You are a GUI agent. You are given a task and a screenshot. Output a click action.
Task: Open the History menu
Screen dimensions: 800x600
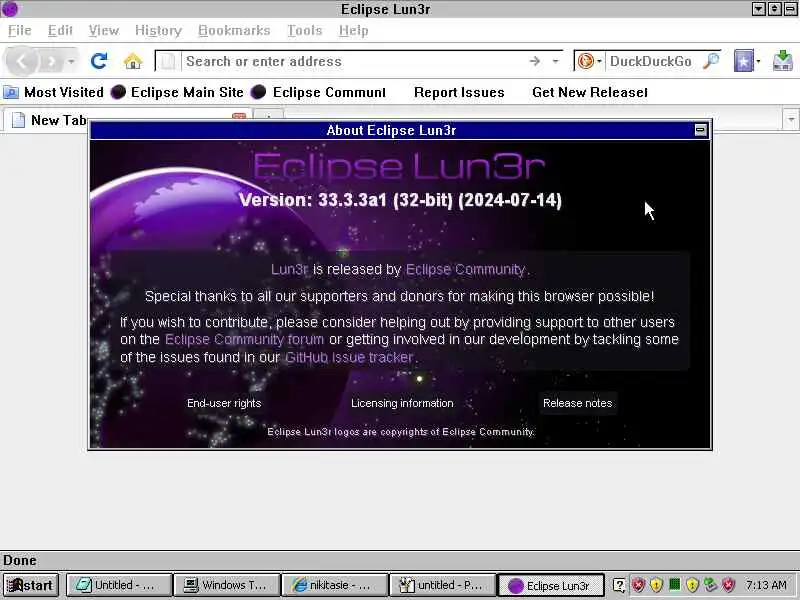coord(158,31)
